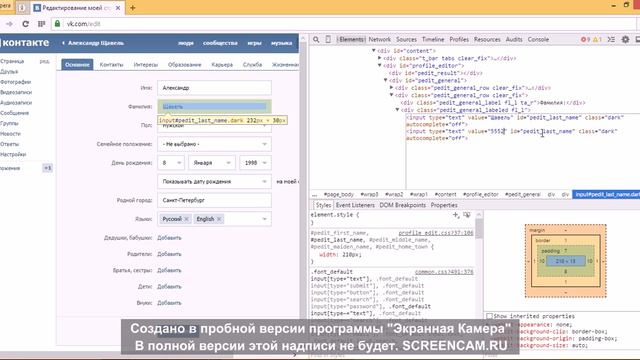The width and height of the screenshot is (640, 360).
Task: Click Добавить next to Родители
Action: click(x=169, y=254)
